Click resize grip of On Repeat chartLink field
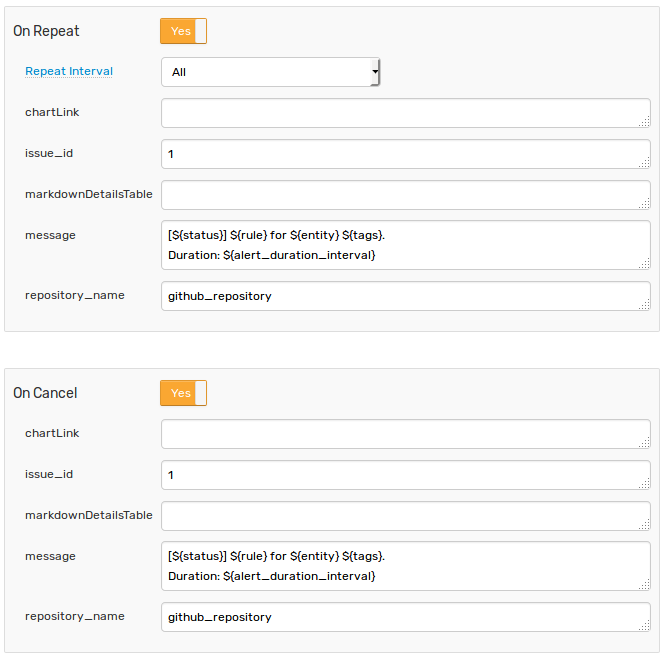 [645, 122]
